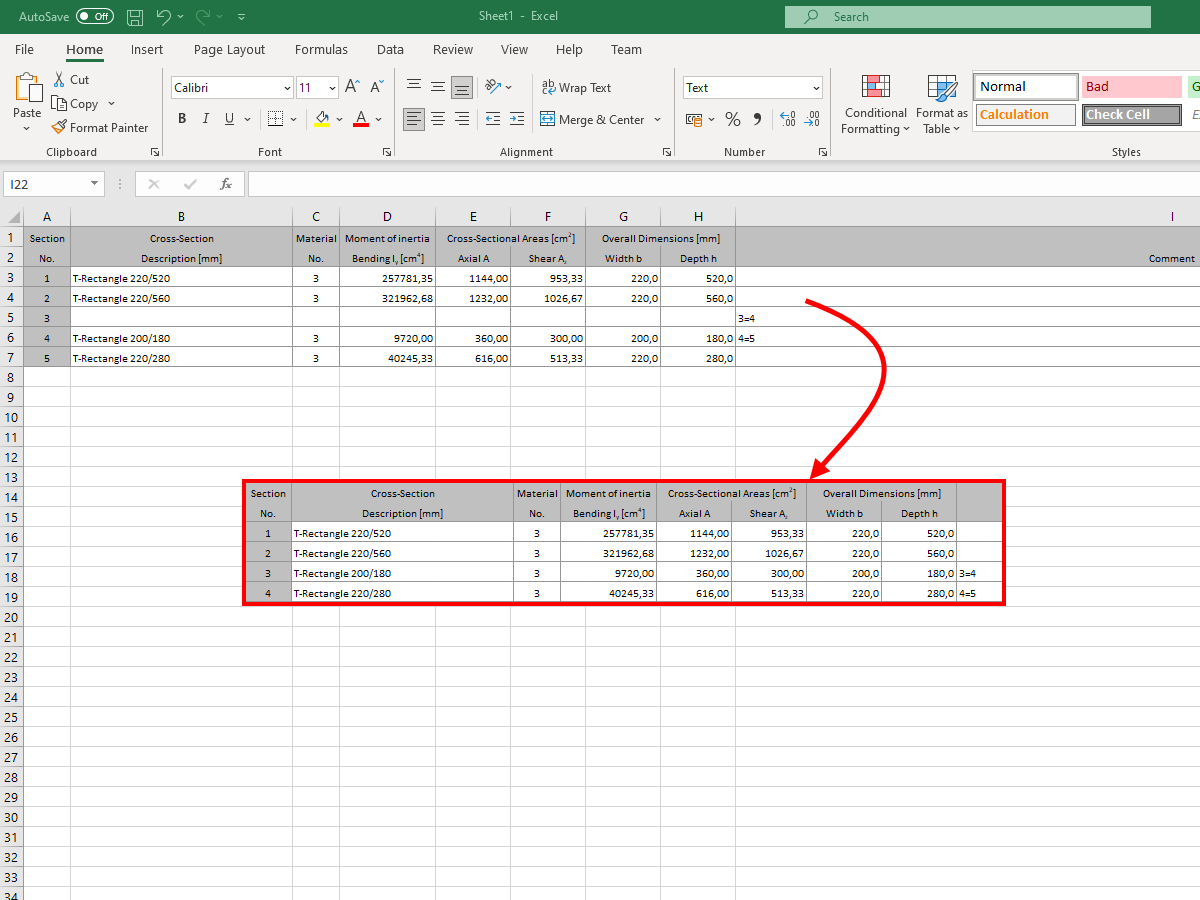Open the Customize Quick Access Toolbar dropdown

tap(242, 17)
